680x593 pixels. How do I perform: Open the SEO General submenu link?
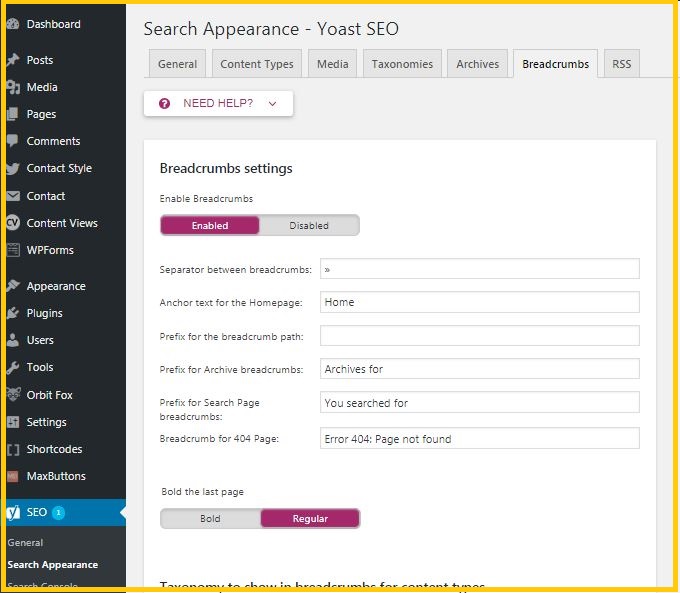pyautogui.click(x=25, y=543)
